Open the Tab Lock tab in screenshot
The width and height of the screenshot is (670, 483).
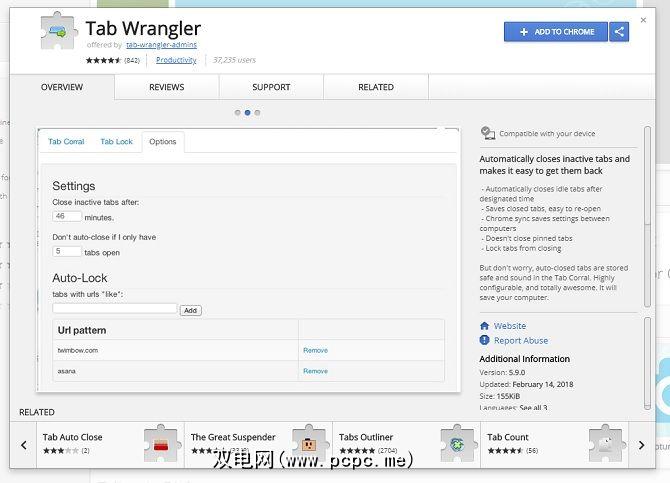pyautogui.click(x=117, y=141)
